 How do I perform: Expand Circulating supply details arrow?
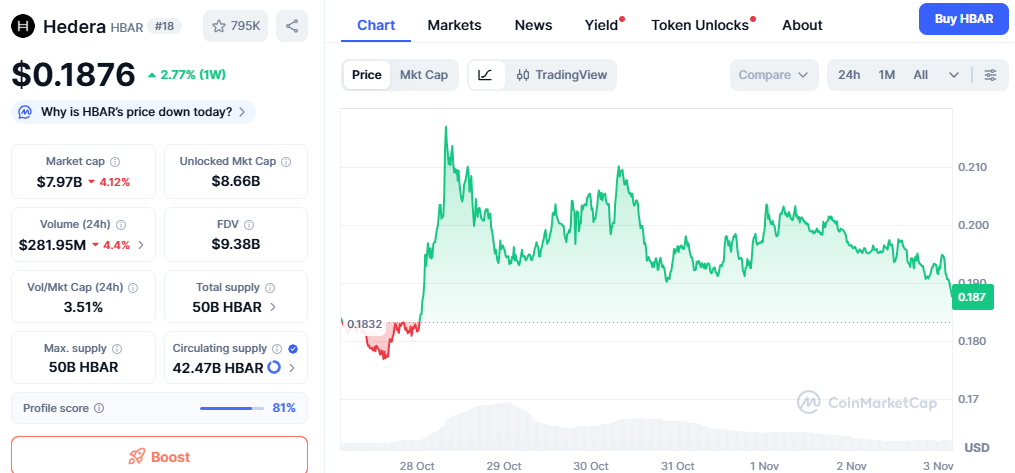coord(292,368)
